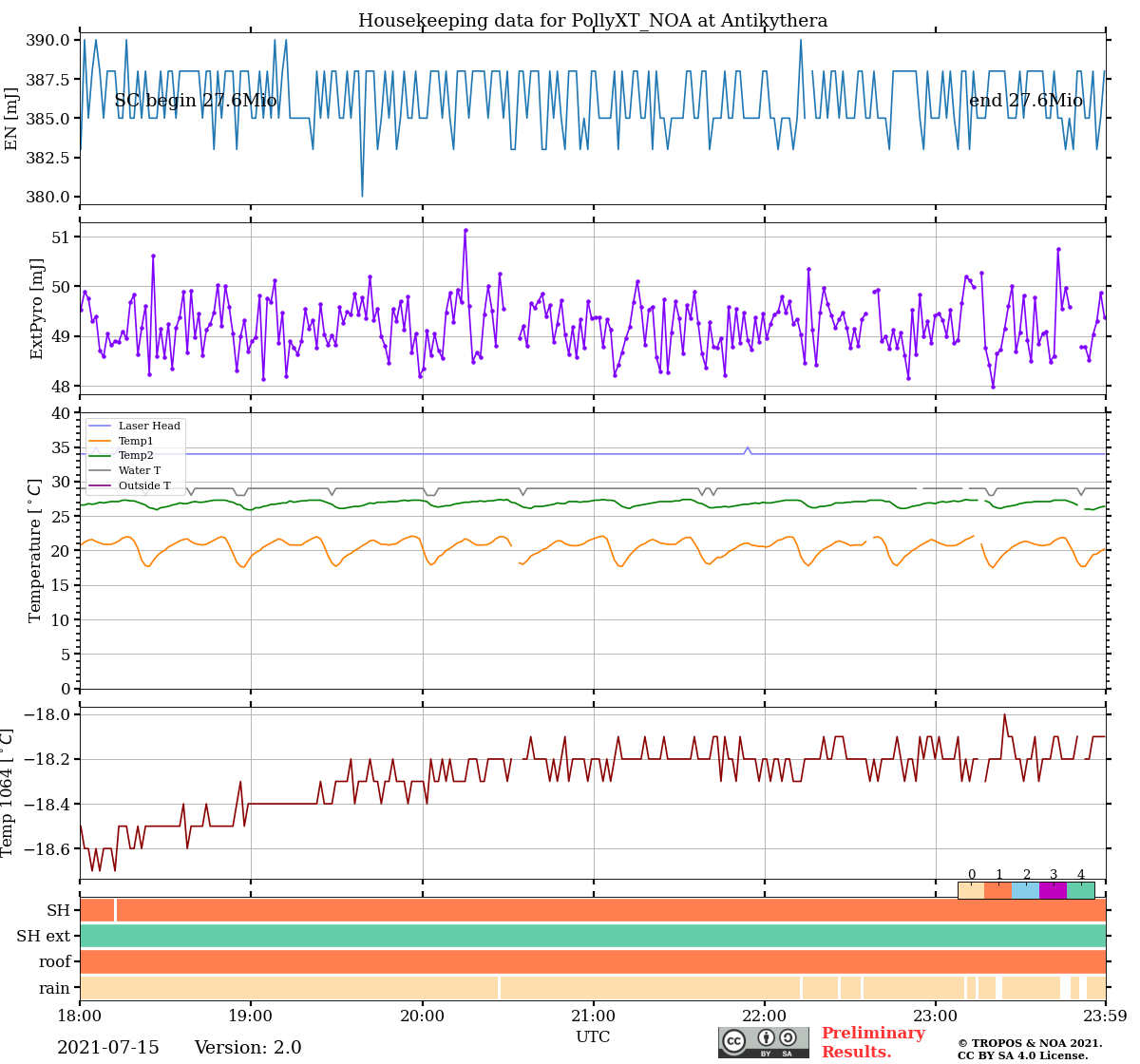This screenshot has height=1064, width=1140.
Task: Click the red 'Preliminary Results.' notice
Action: click(873, 1042)
